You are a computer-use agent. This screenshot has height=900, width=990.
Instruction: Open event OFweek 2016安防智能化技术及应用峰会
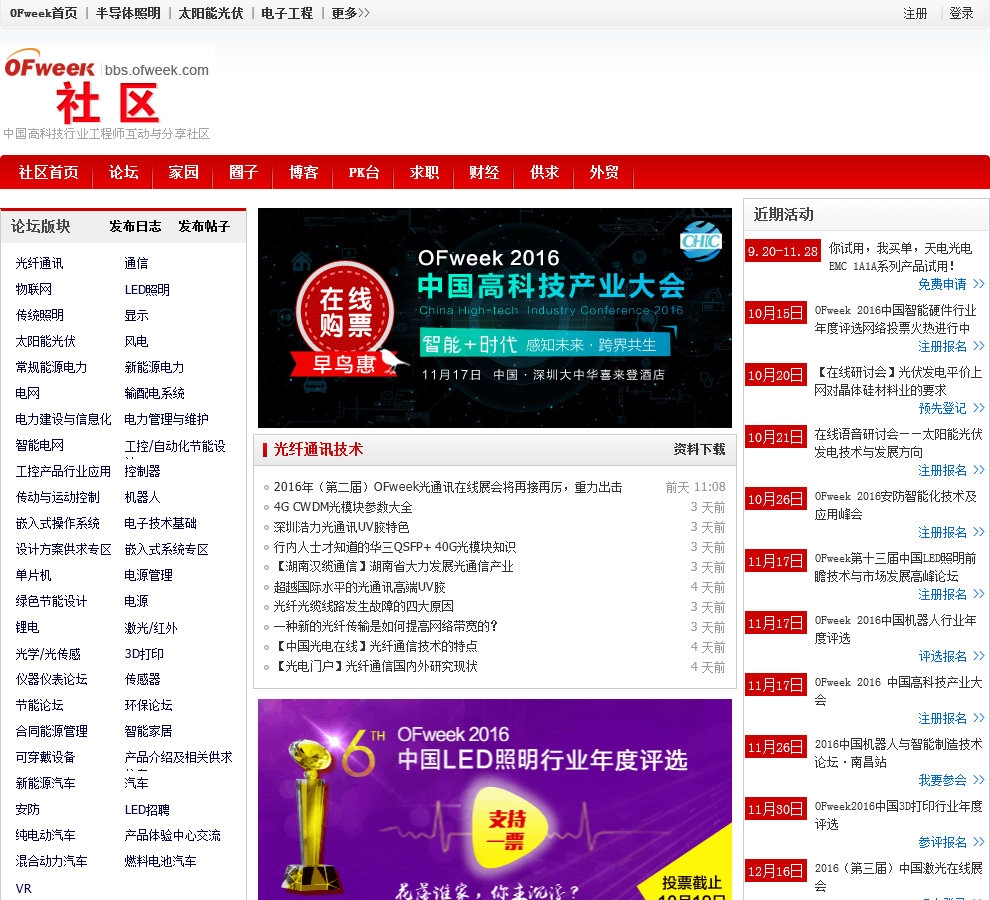895,505
